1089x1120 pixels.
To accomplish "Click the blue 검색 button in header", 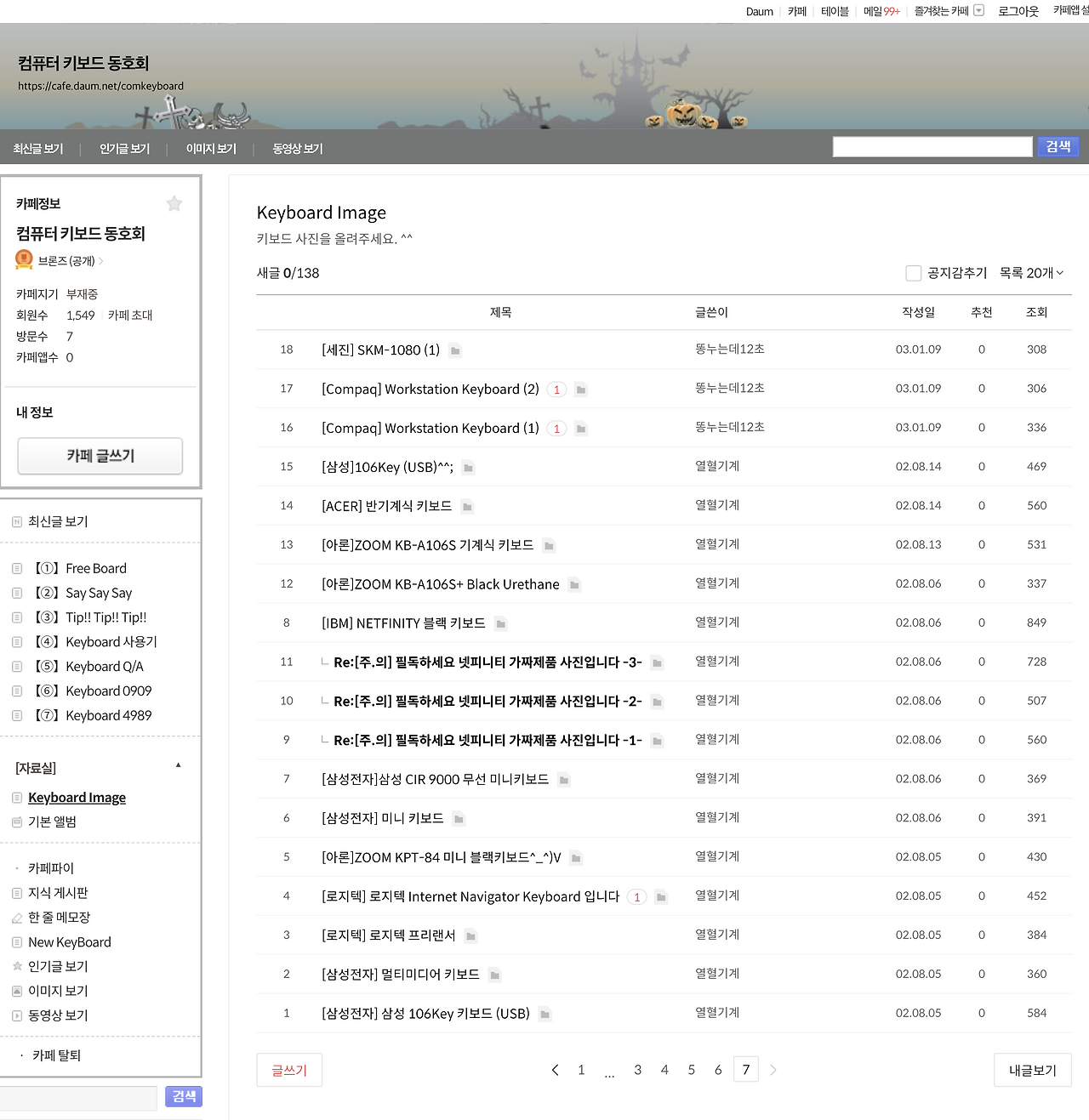I will [x=1058, y=146].
